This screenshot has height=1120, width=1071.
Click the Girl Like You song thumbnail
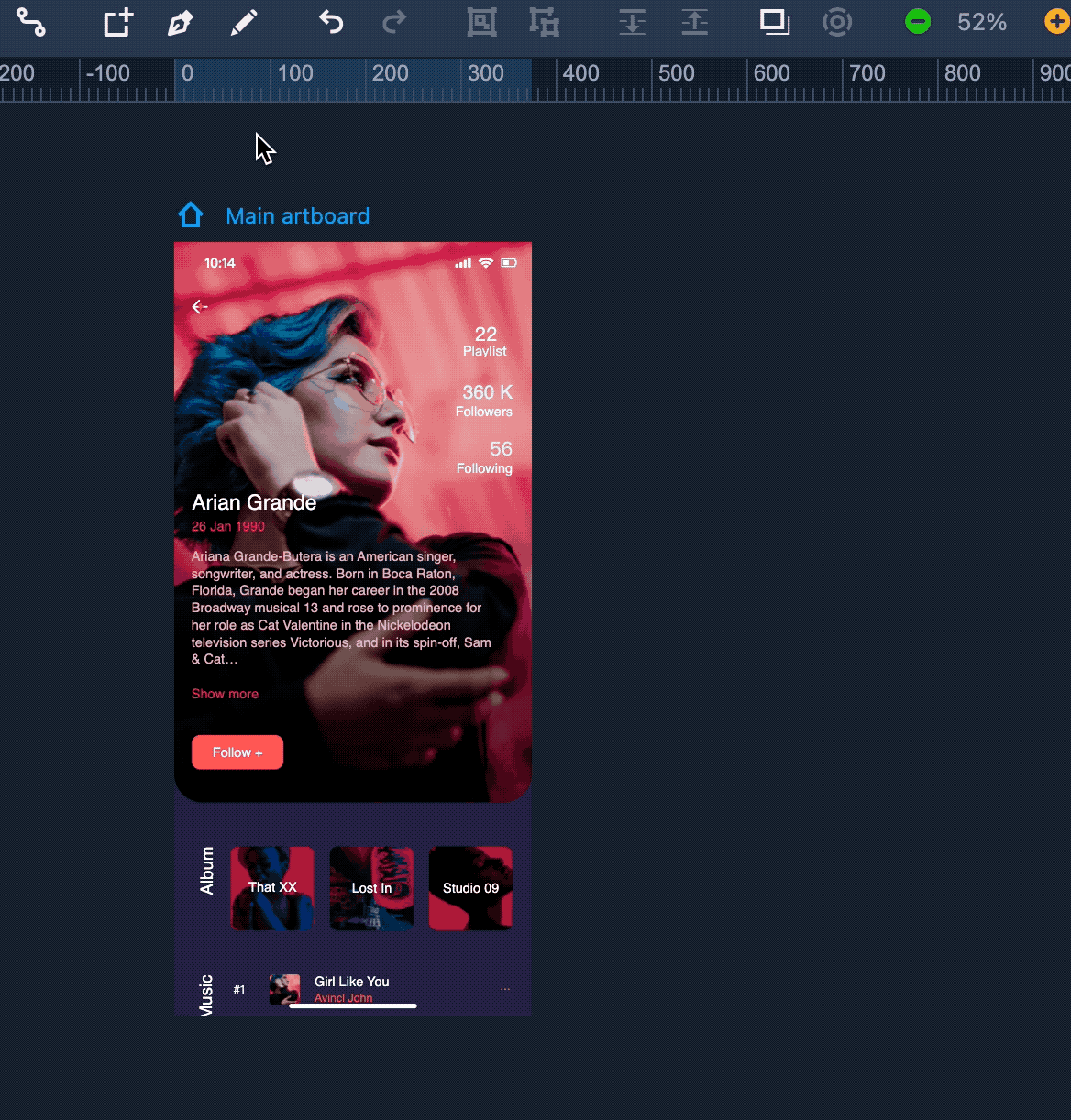[x=284, y=989]
